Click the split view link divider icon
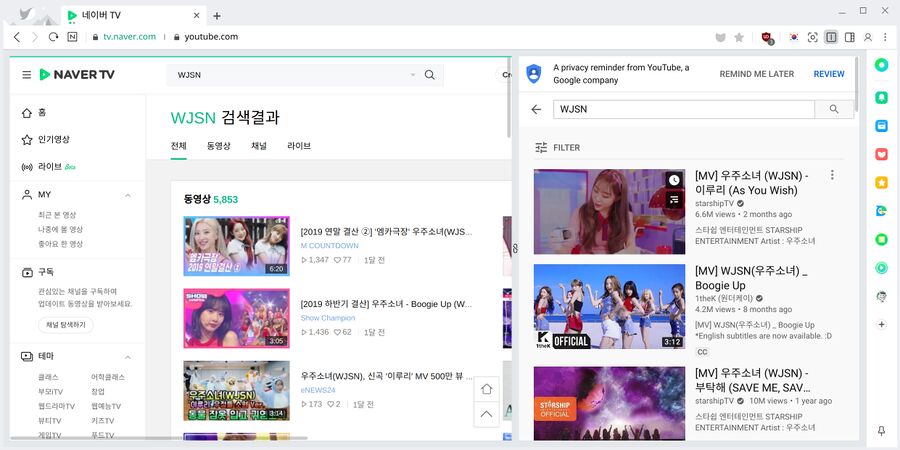This screenshot has height=450, width=900. click(515, 248)
